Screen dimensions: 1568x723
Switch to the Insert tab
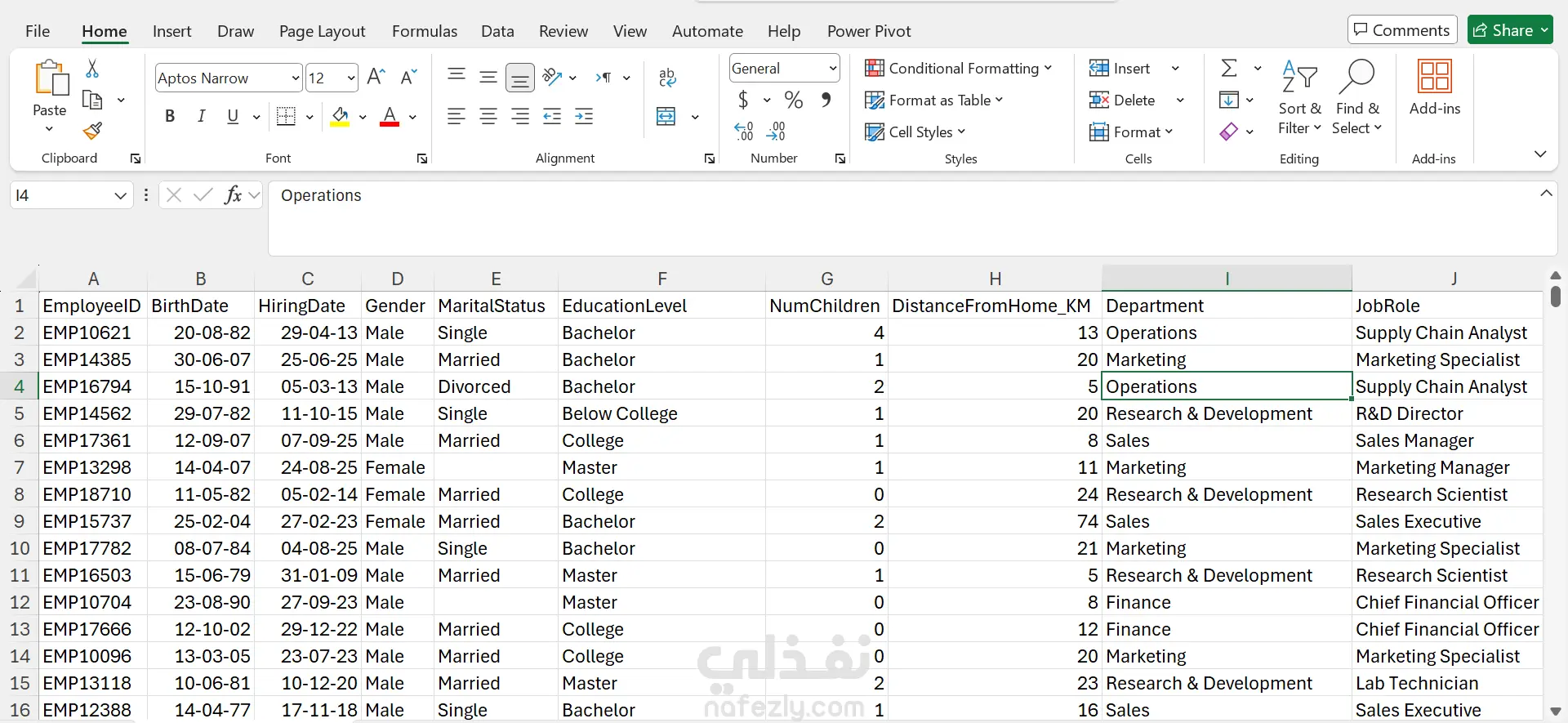(171, 31)
